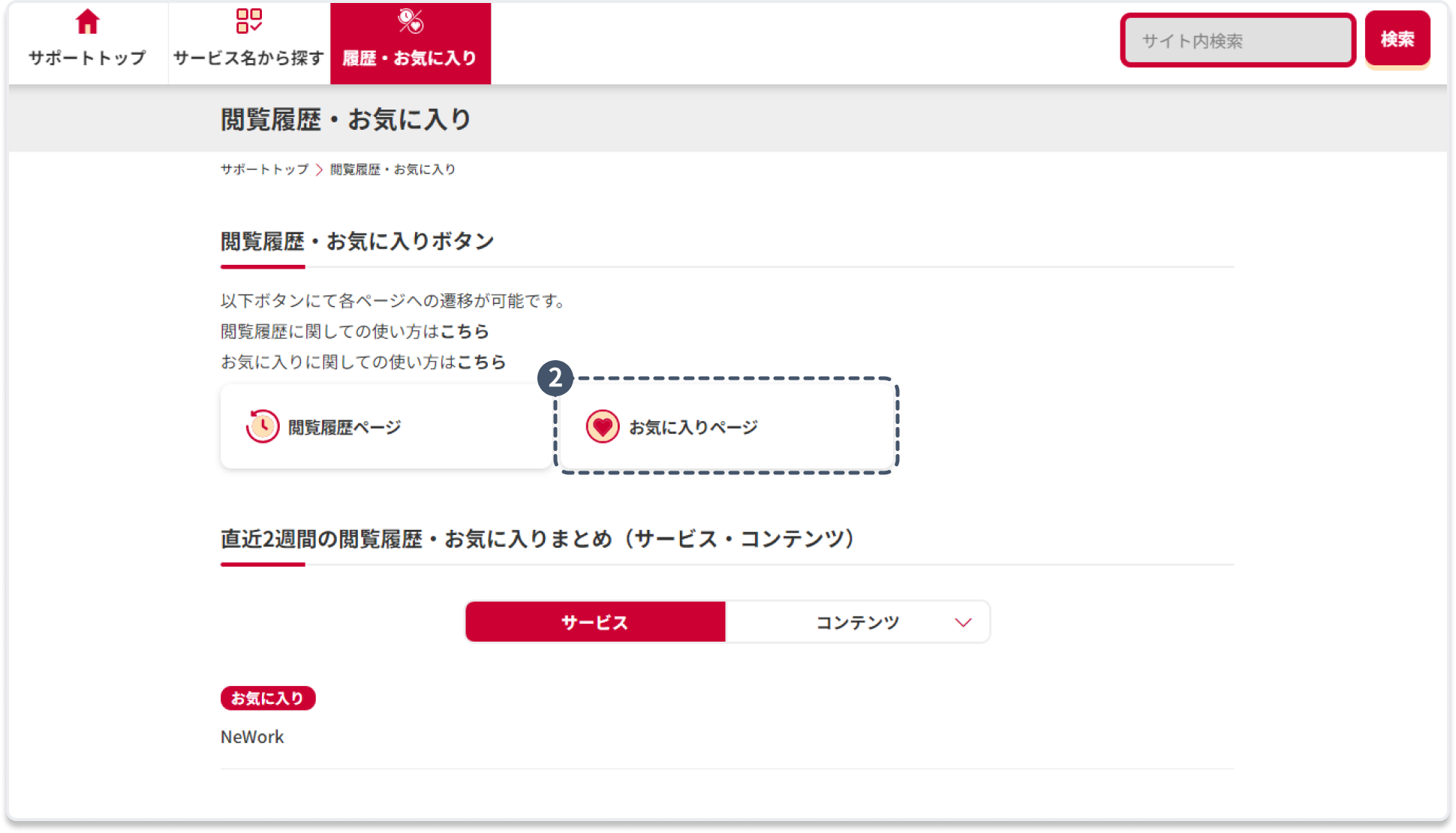Click the clock-heart icon above 履歴・お気に入り

tap(411, 22)
